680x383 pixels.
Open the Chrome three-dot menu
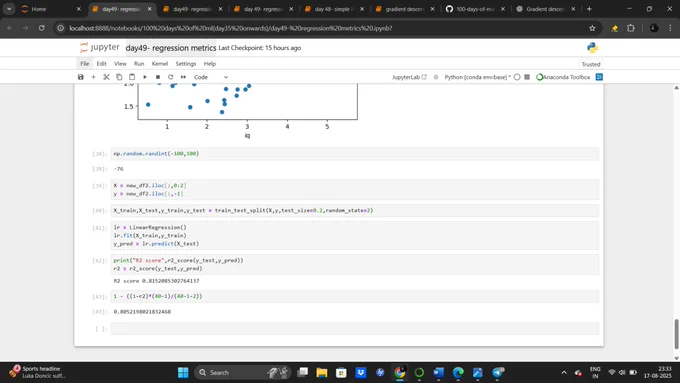coord(670,28)
